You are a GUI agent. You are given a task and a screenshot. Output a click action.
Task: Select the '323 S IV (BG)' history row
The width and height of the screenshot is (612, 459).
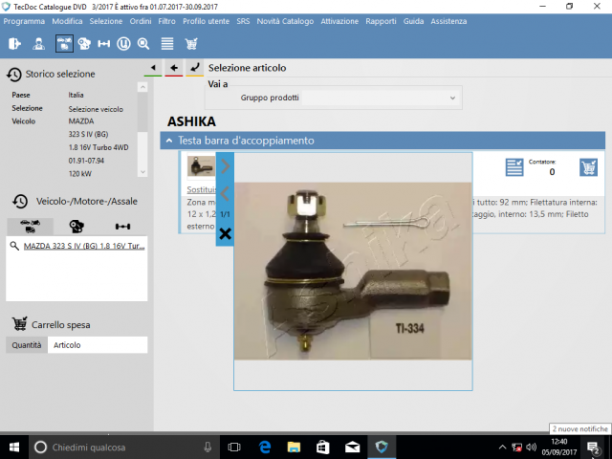point(88,134)
